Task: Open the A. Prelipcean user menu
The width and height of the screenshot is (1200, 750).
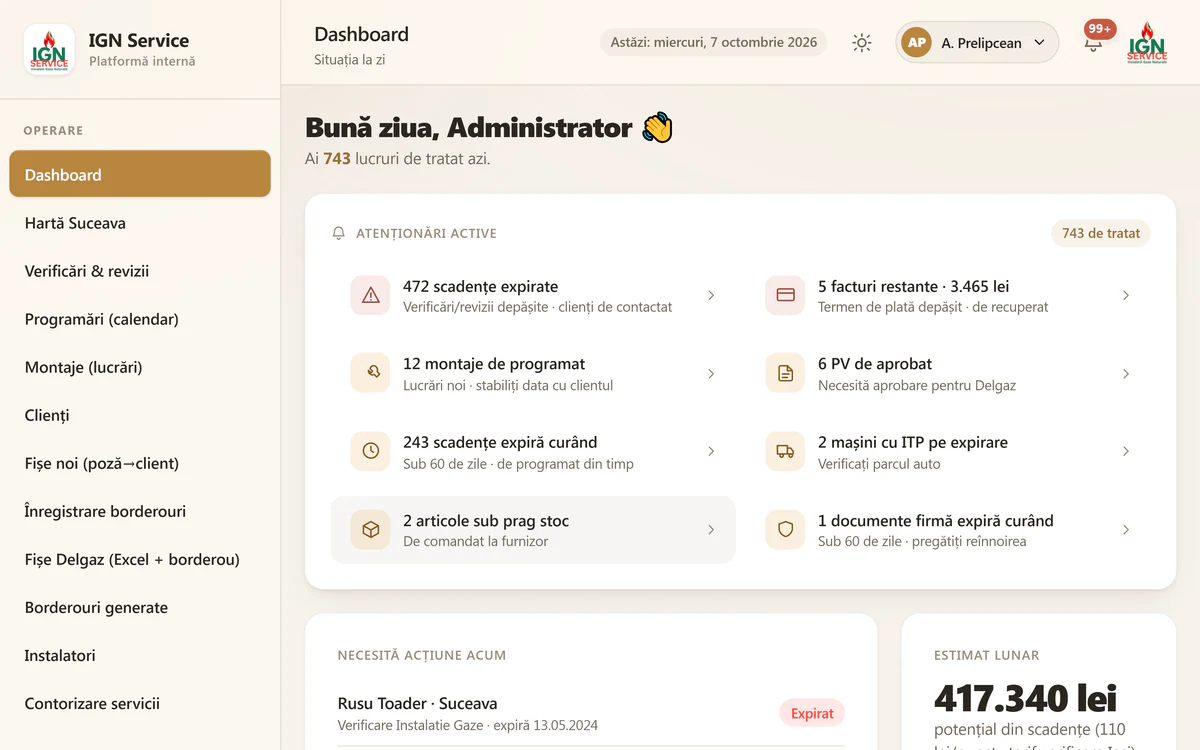Action: 977,43
